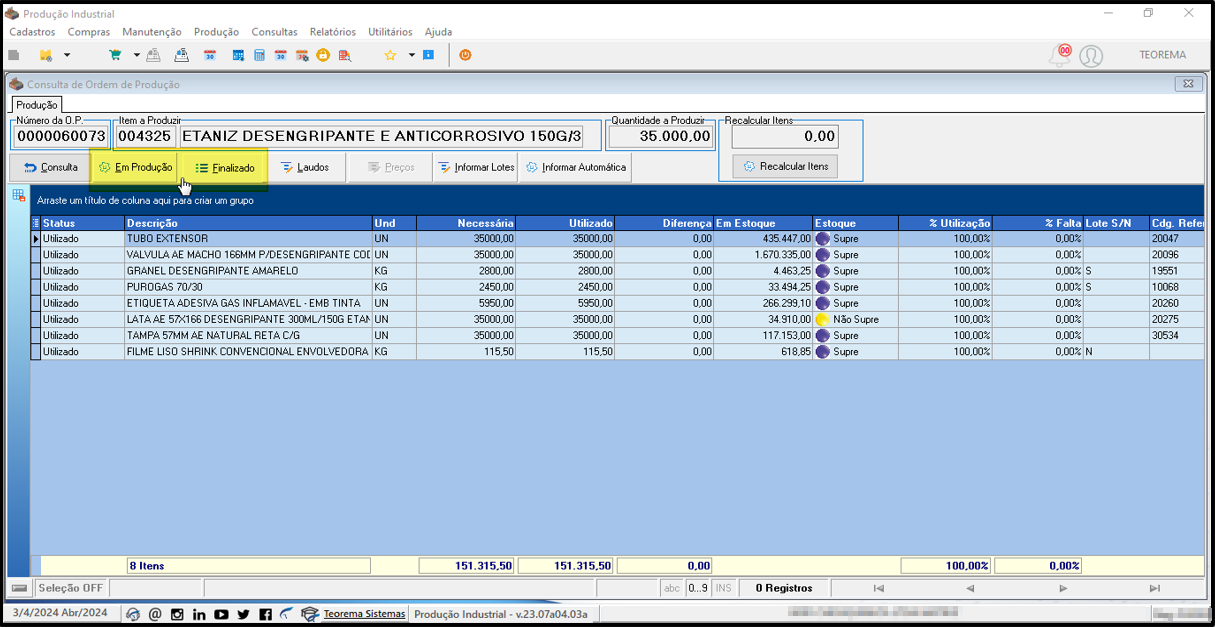Open the YouTube icon in status bar
Viewport: 1215px width, 628px height.
221,614
